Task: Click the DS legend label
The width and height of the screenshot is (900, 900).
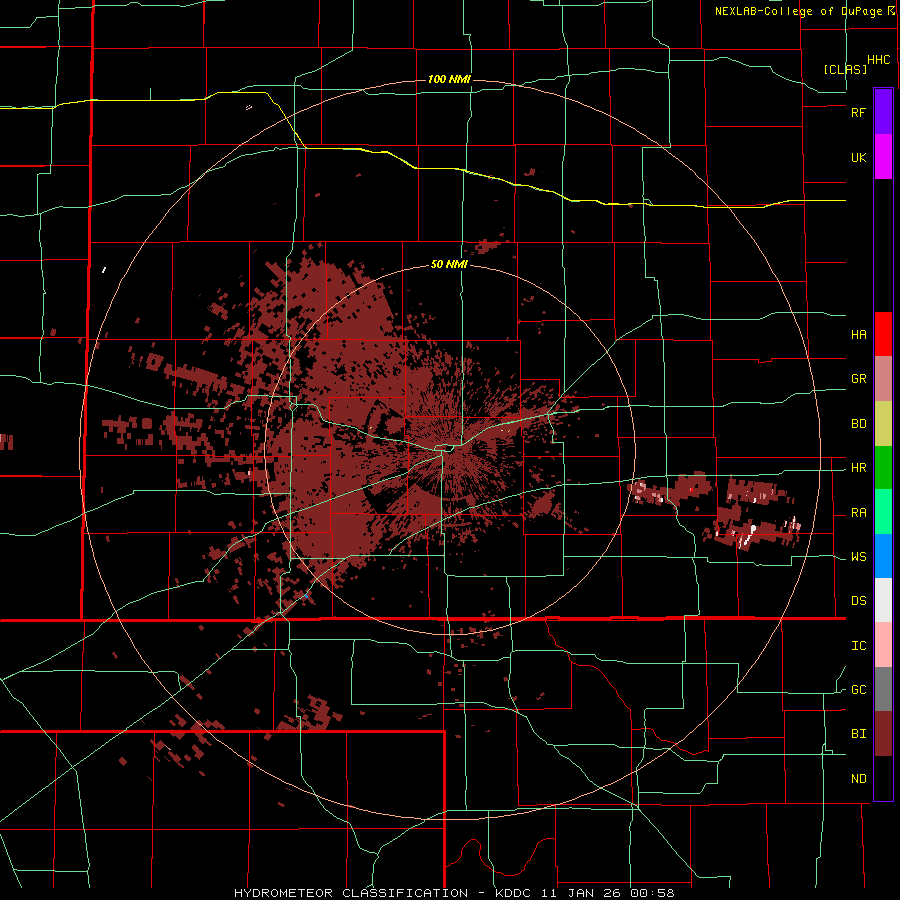Action: 858,601
